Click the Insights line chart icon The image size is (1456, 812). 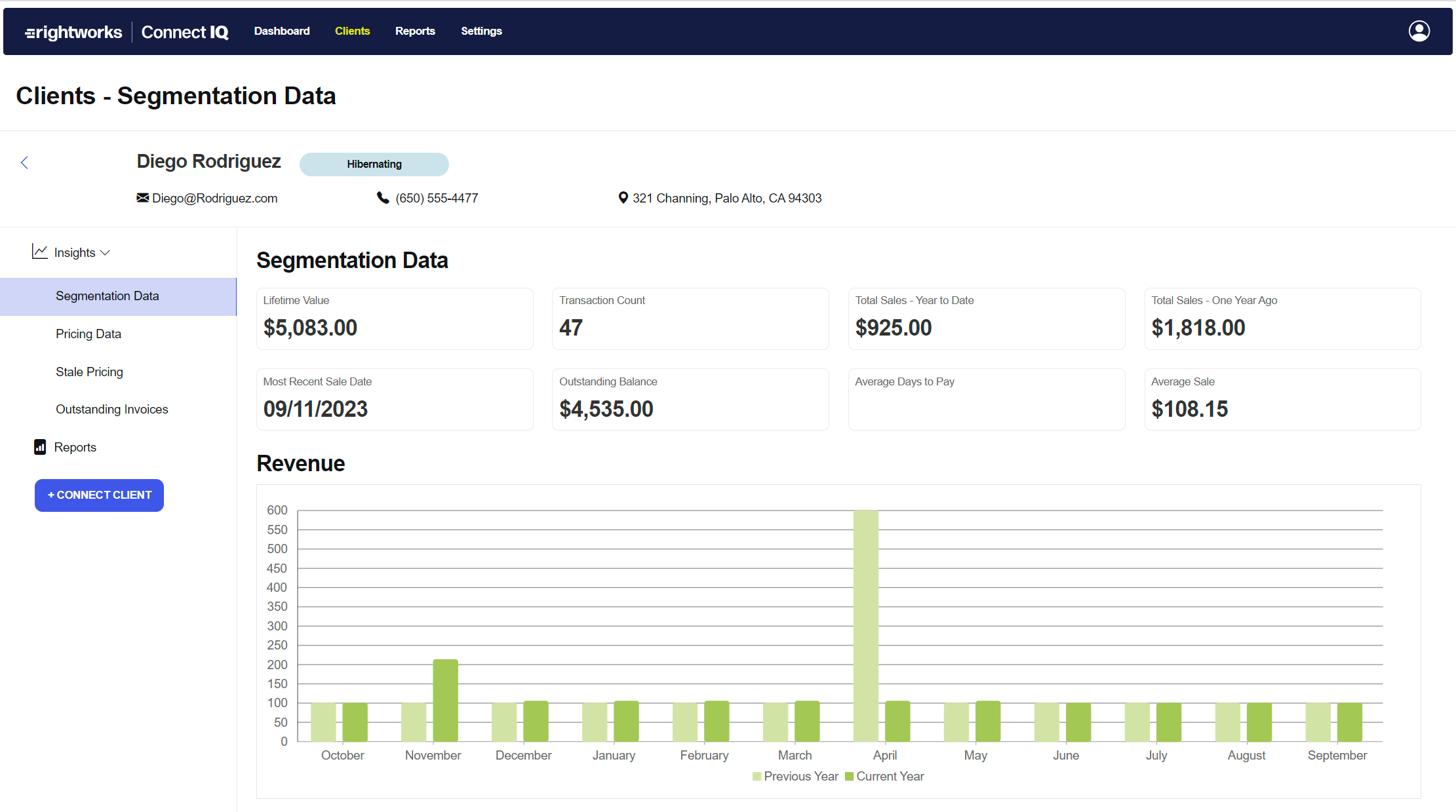(x=40, y=252)
